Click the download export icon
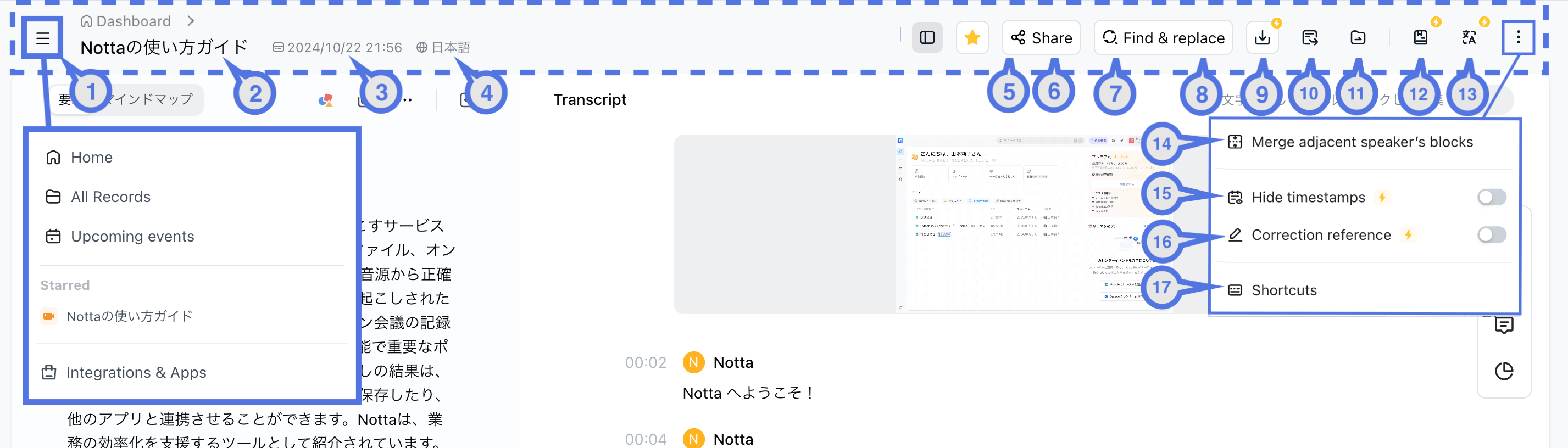Screen dimensions: 1568x448 1263,38
